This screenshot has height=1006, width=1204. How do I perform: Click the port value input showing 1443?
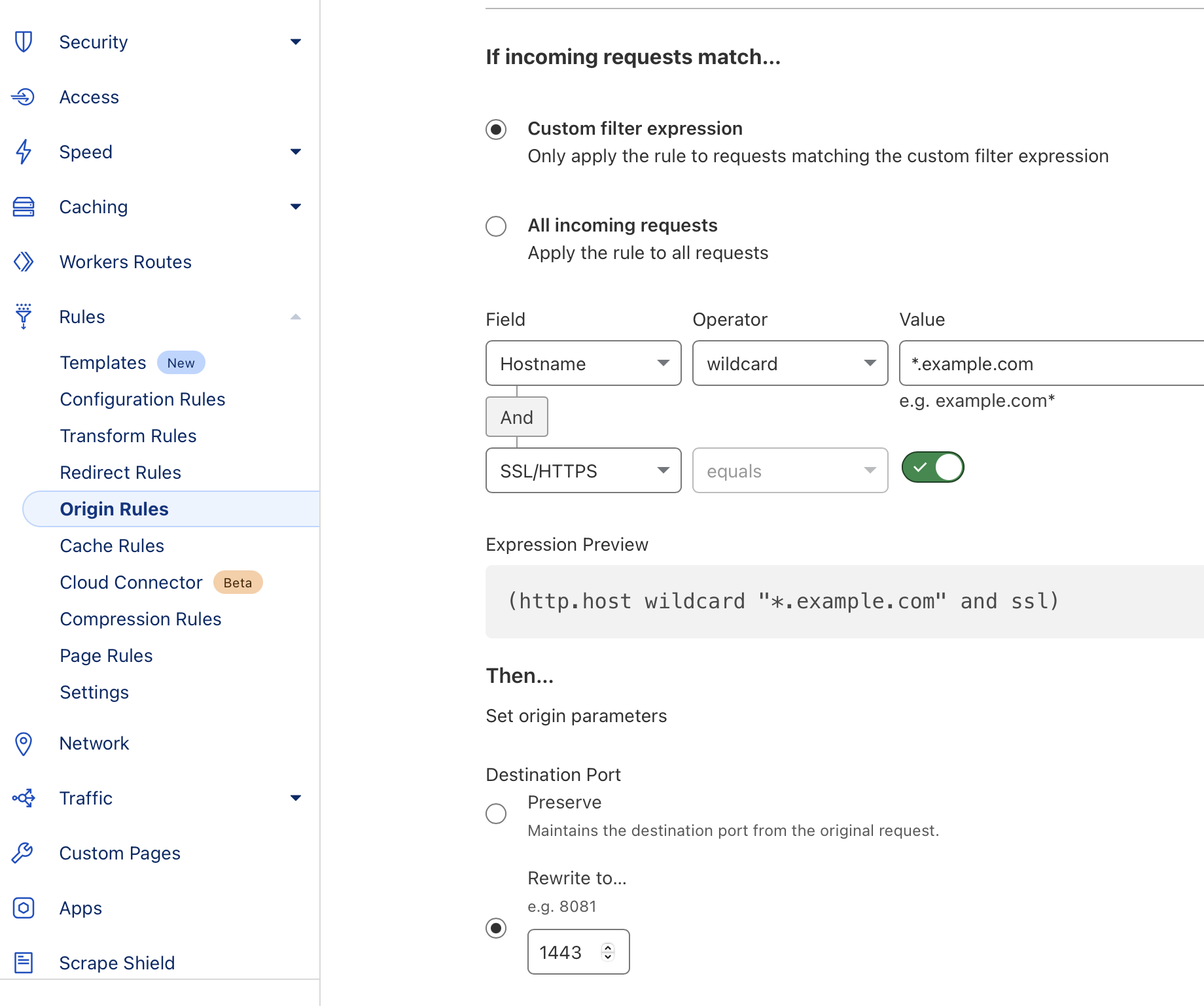[x=571, y=952]
